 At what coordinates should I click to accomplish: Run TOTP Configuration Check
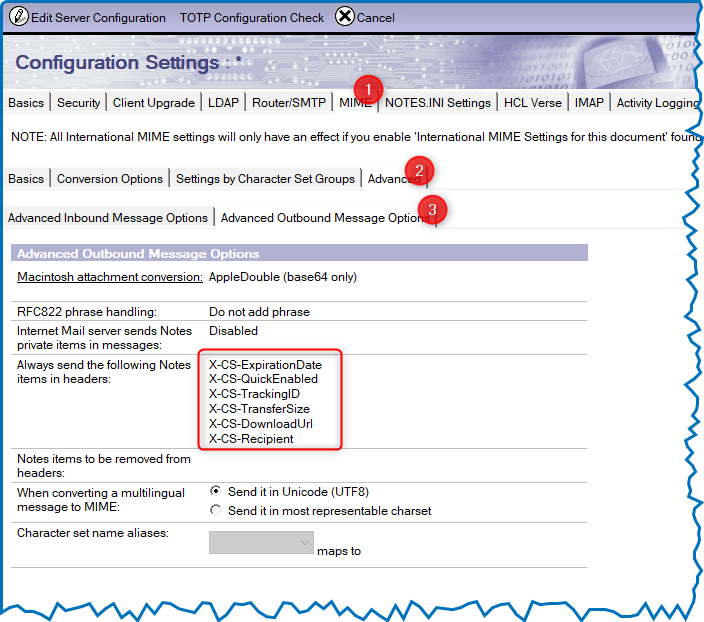click(252, 18)
